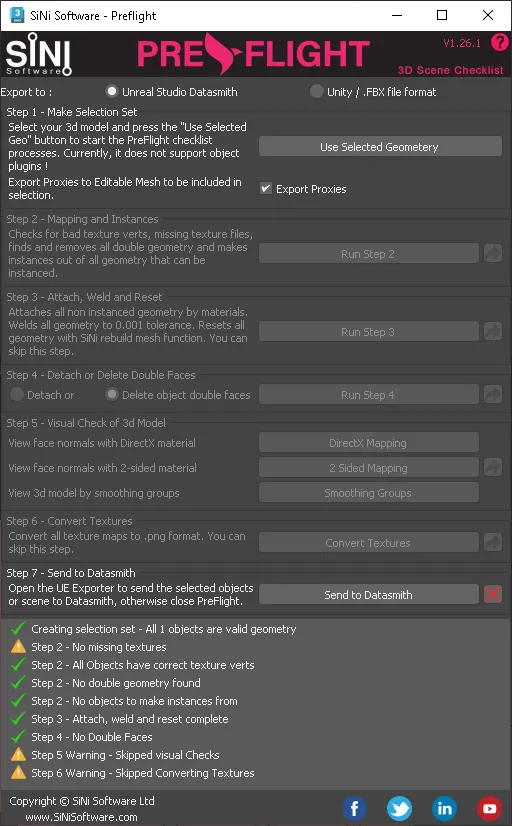Screen dimensions: 512x826
Task: Click the red X beside Send to Datasmith
Action: (x=493, y=594)
